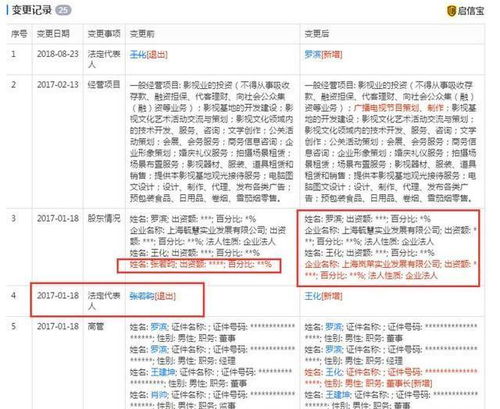Click the 变更日期 column header
Viewport: 500px width, 409px height.
point(53,34)
